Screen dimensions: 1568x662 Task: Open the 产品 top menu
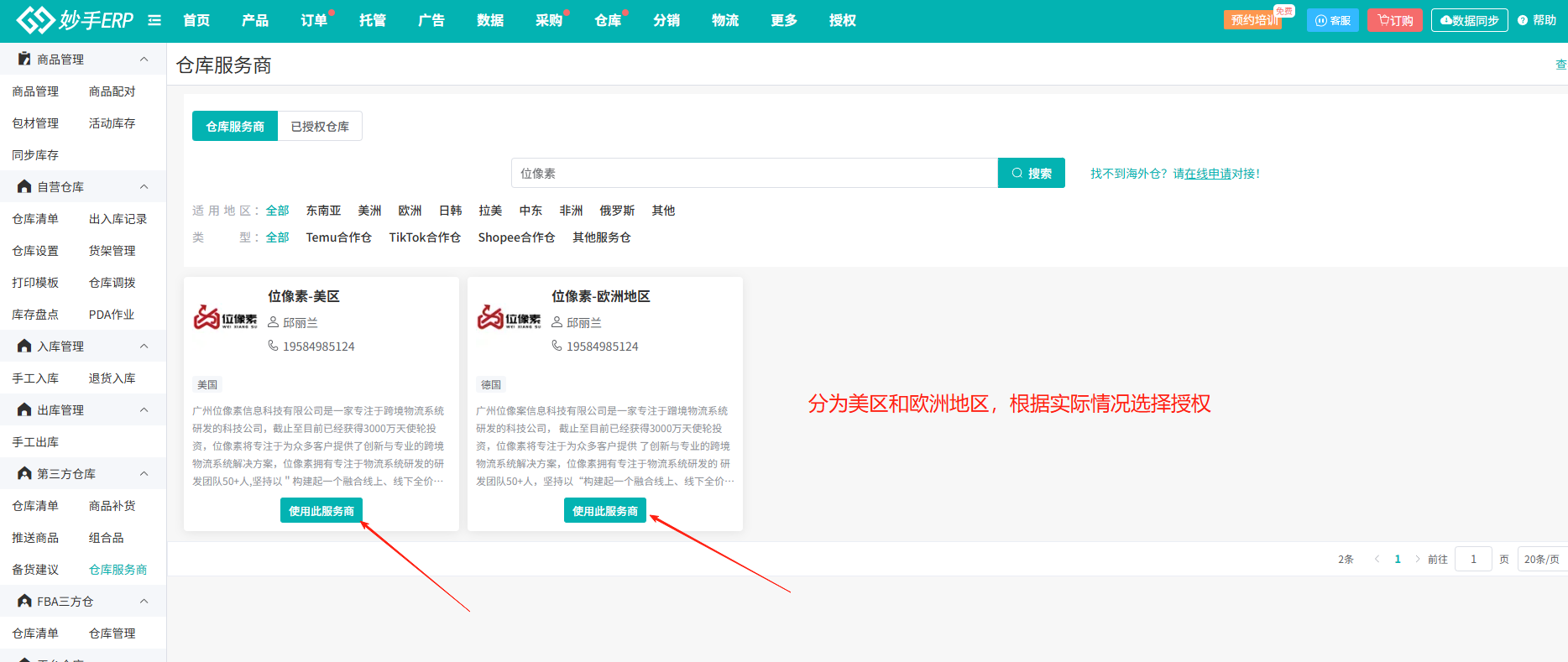(x=255, y=20)
